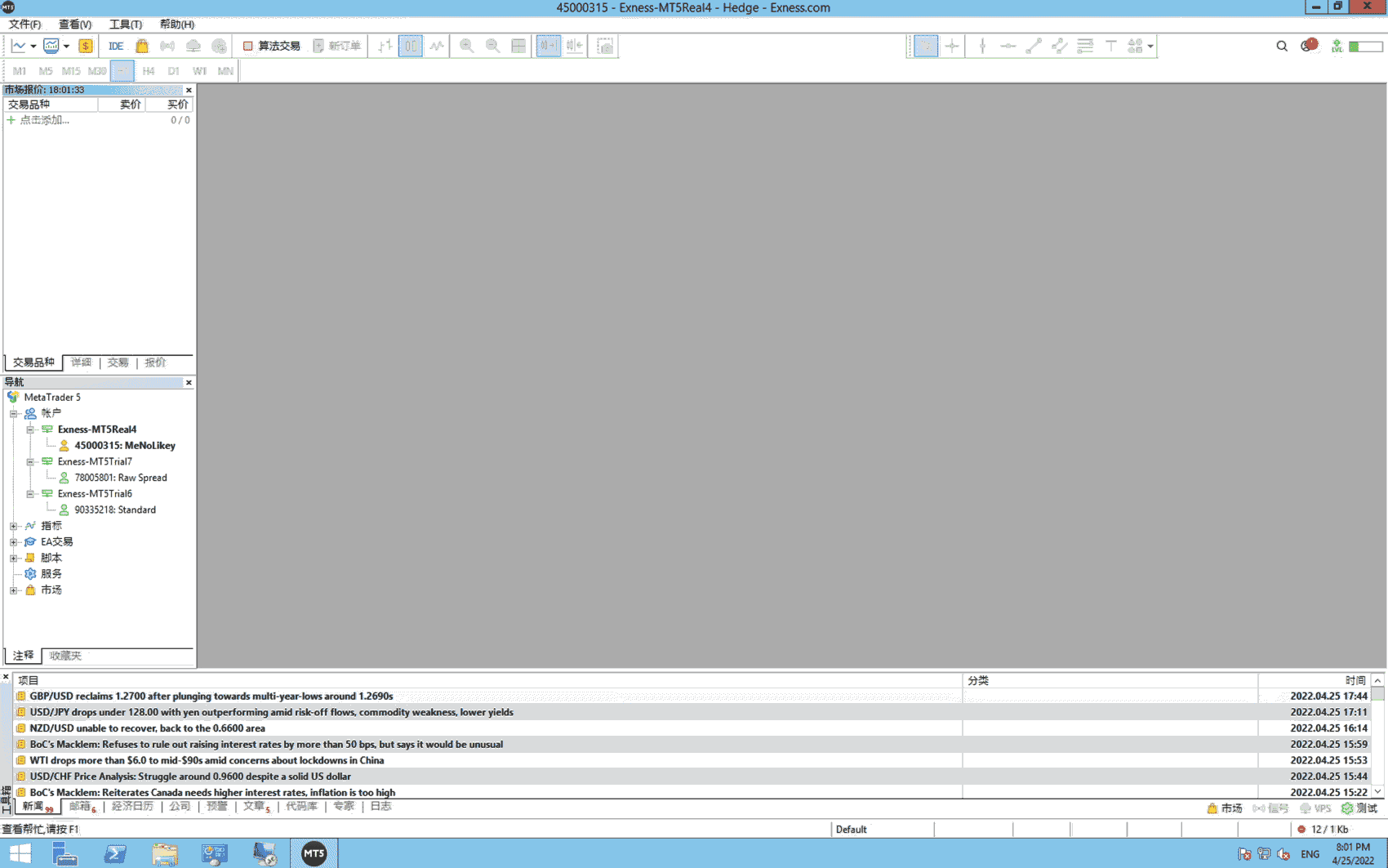Image resolution: width=1388 pixels, height=868 pixels.
Task: Toggle candlestick chart mode
Action: pyautogui.click(x=411, y=47)
